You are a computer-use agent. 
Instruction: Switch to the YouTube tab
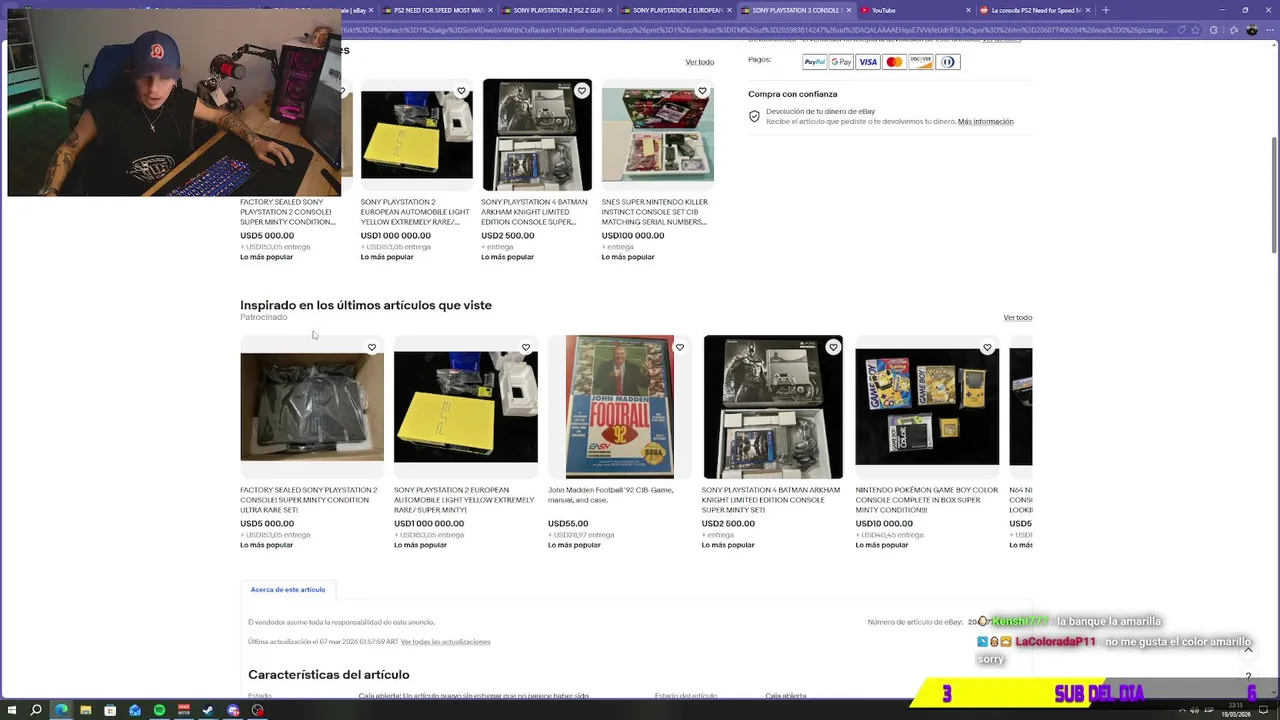[915, 10]
